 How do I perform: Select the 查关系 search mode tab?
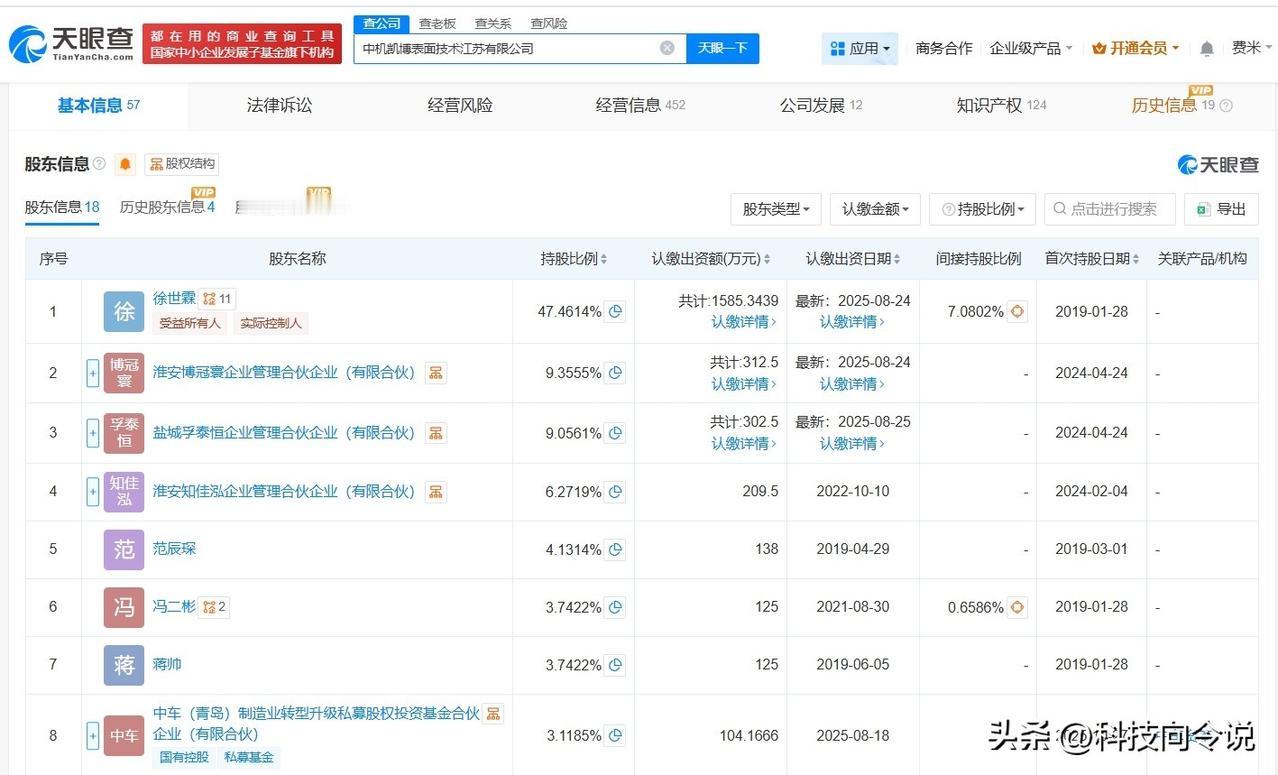coord(493,23)
